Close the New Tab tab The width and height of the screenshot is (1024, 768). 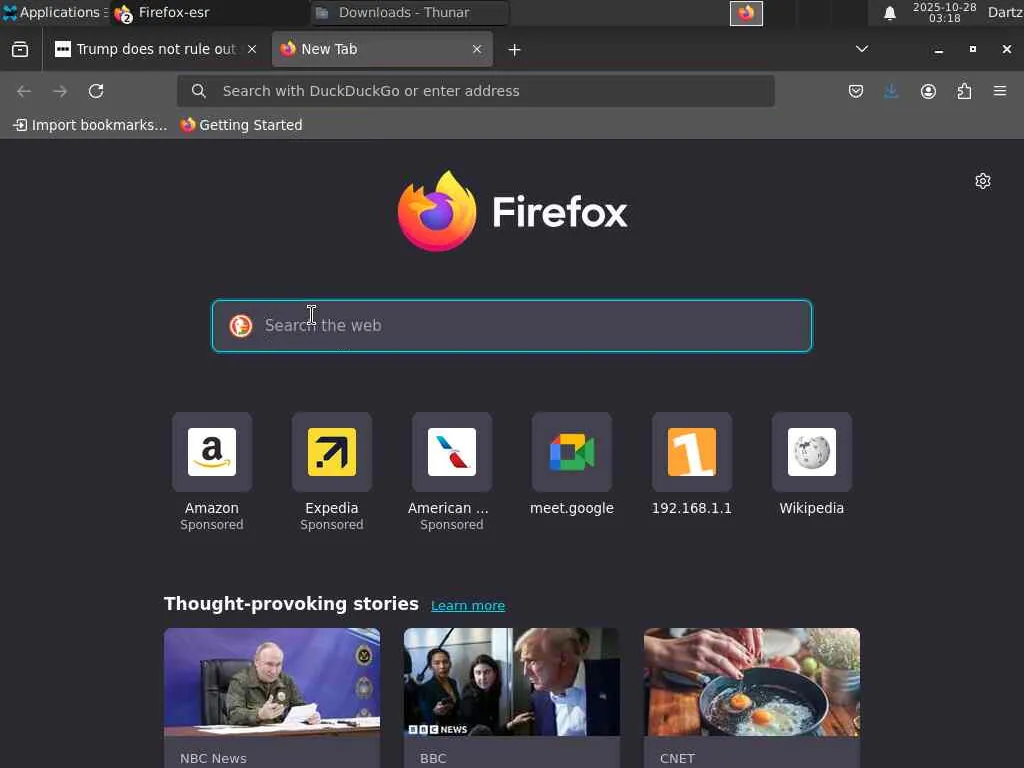click(477, 50)
